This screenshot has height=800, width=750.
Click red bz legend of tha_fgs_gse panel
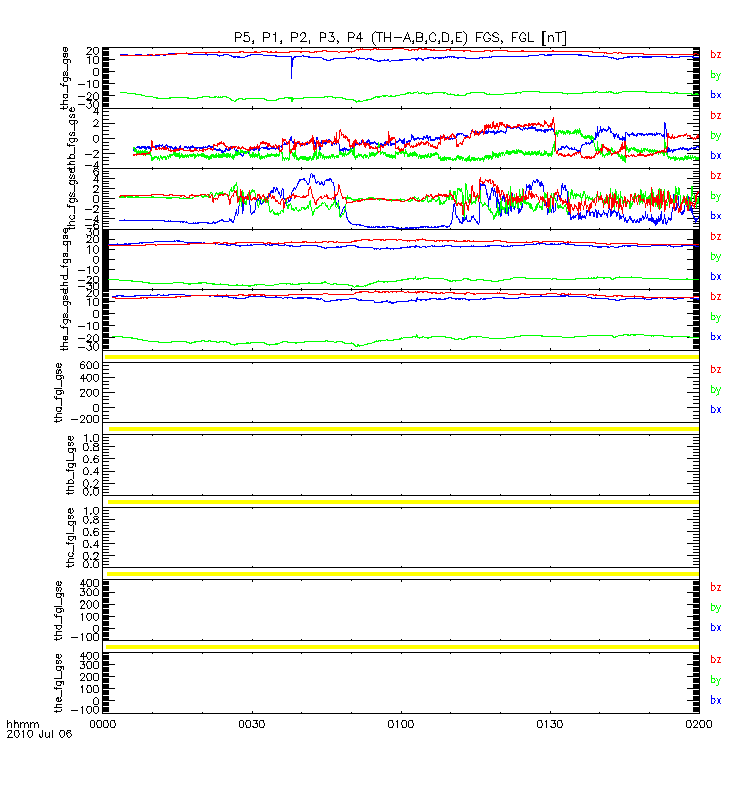(716, 55)
